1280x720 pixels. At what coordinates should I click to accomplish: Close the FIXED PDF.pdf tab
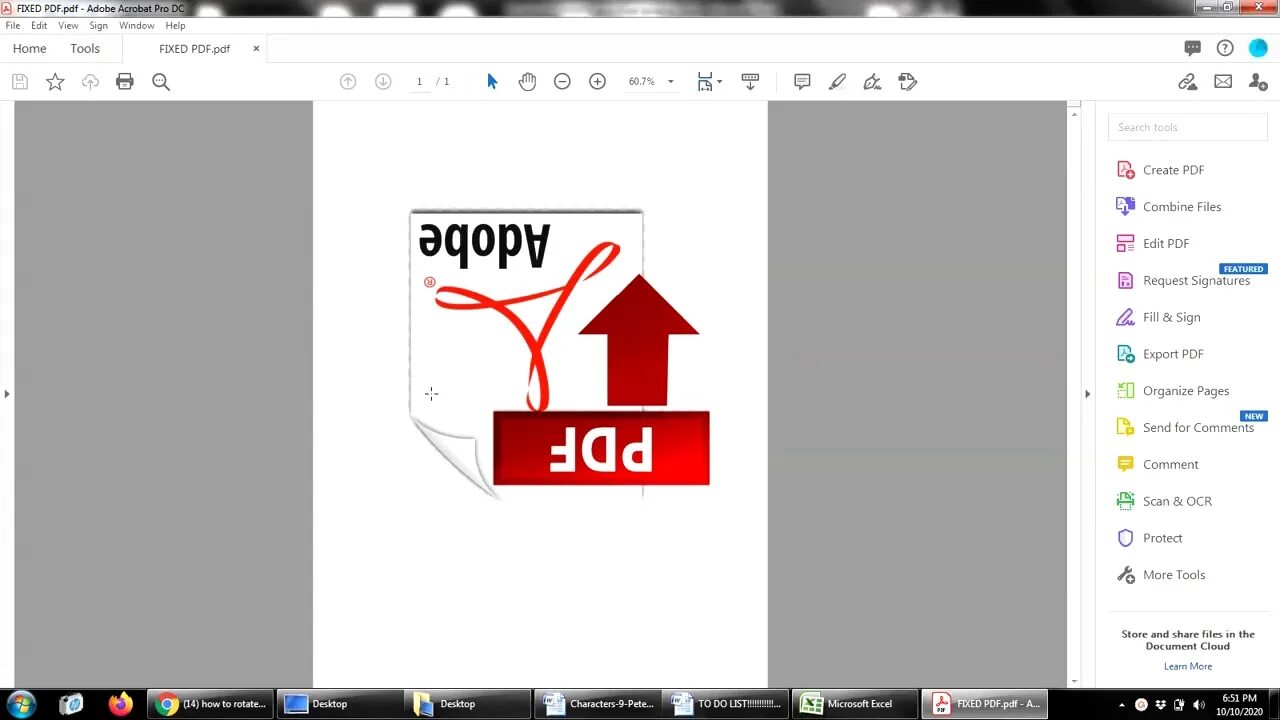[256, 48]
